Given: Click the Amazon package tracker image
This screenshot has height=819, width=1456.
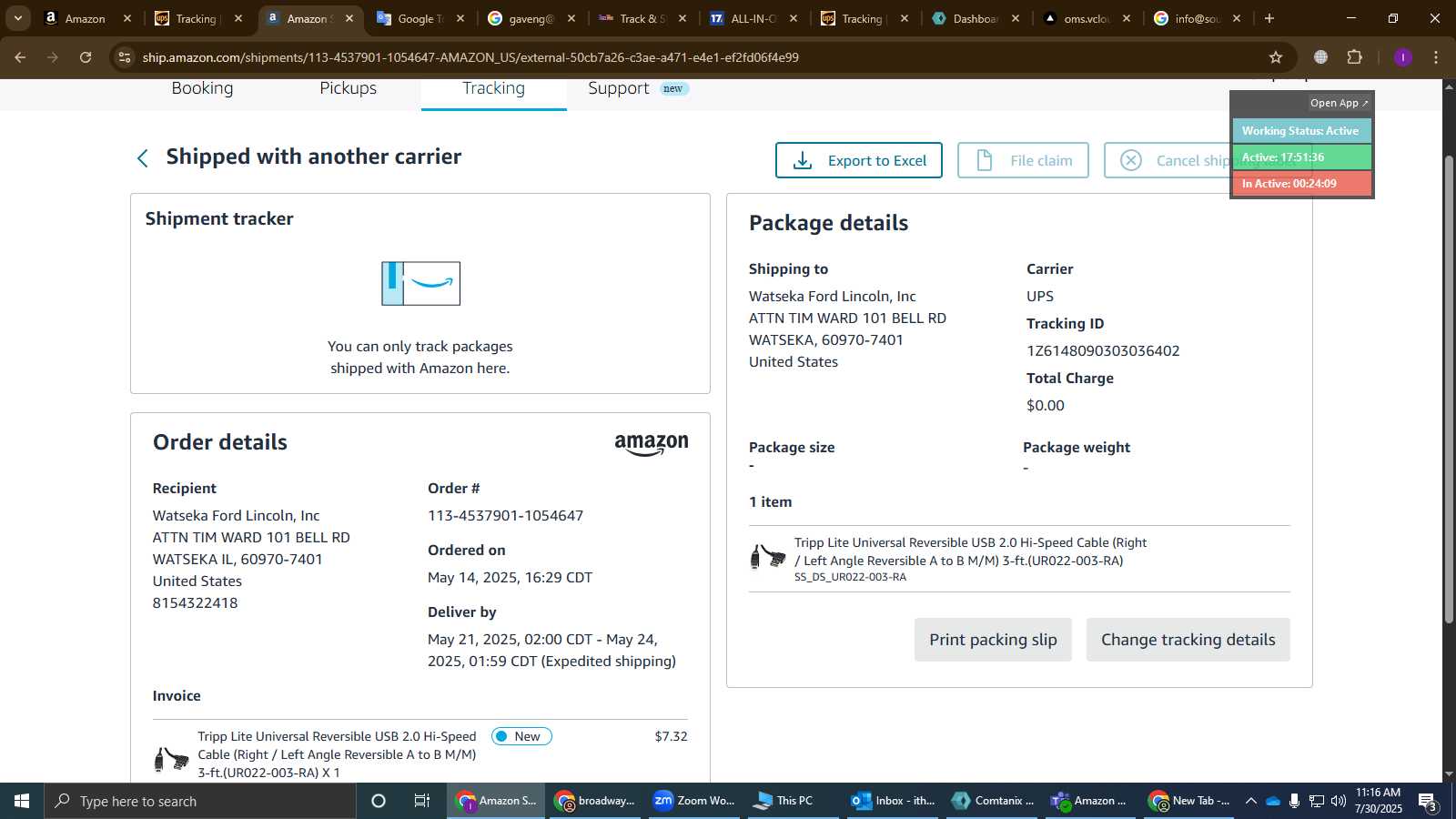Looking at the screenshot, I should [x=420, y=283].
